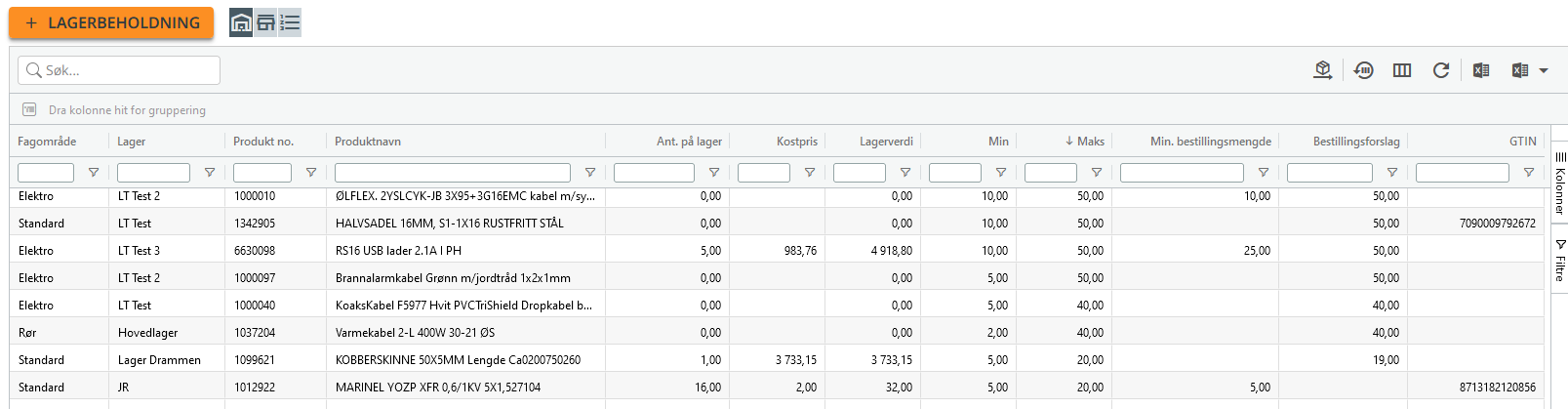Switch to the store view icon
Viewport: 1568px width, 409px height.
pos(265,22)
